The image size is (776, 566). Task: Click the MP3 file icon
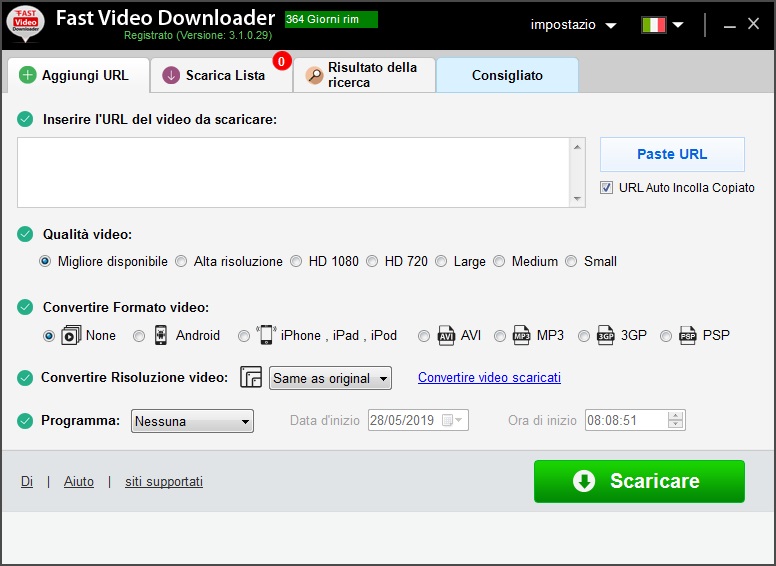pos(521,335)
